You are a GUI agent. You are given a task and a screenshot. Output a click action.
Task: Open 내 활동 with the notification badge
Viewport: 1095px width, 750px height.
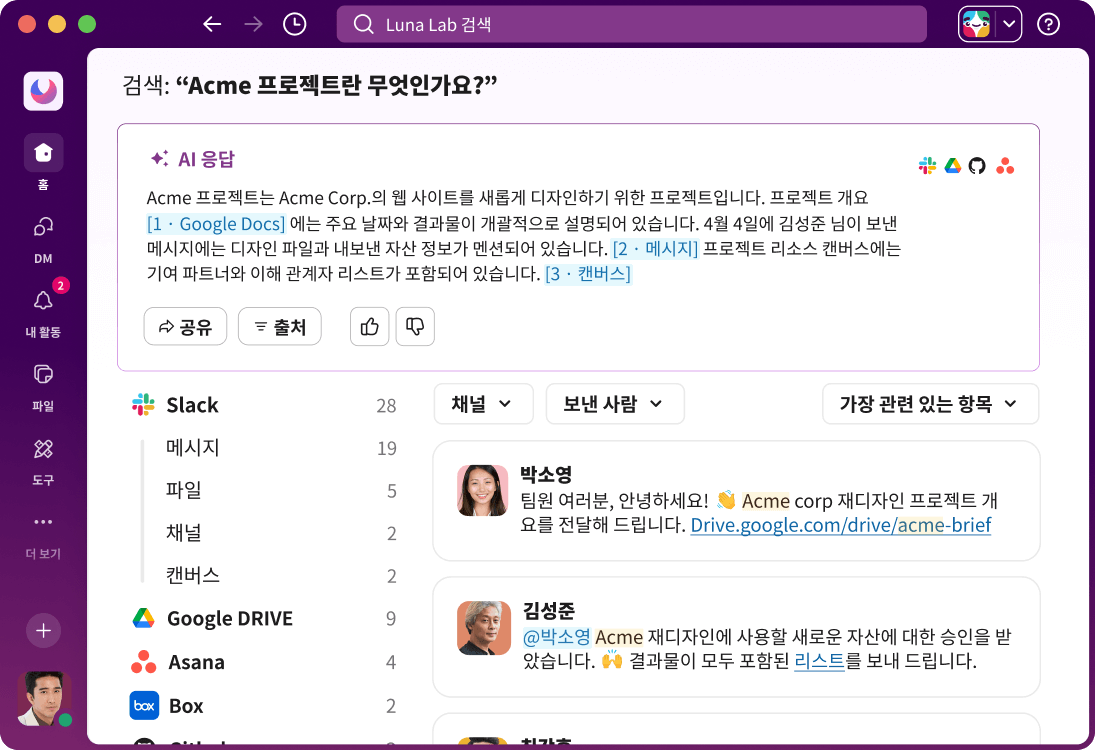pyautogui.click(x=43, y=300)
